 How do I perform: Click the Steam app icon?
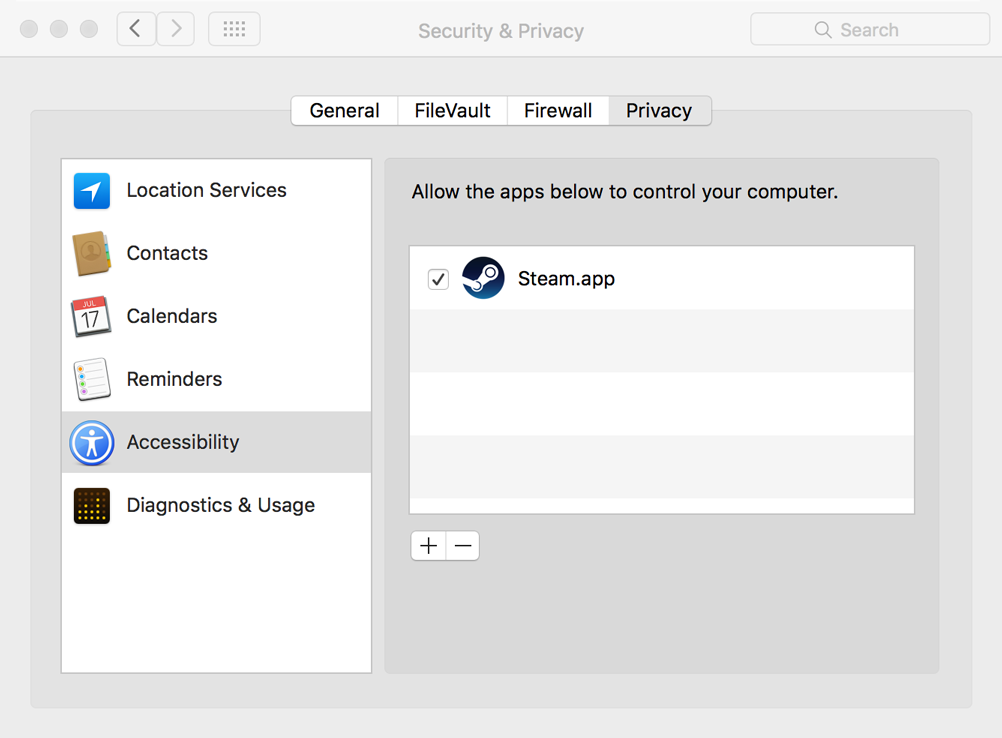[483, 278]
